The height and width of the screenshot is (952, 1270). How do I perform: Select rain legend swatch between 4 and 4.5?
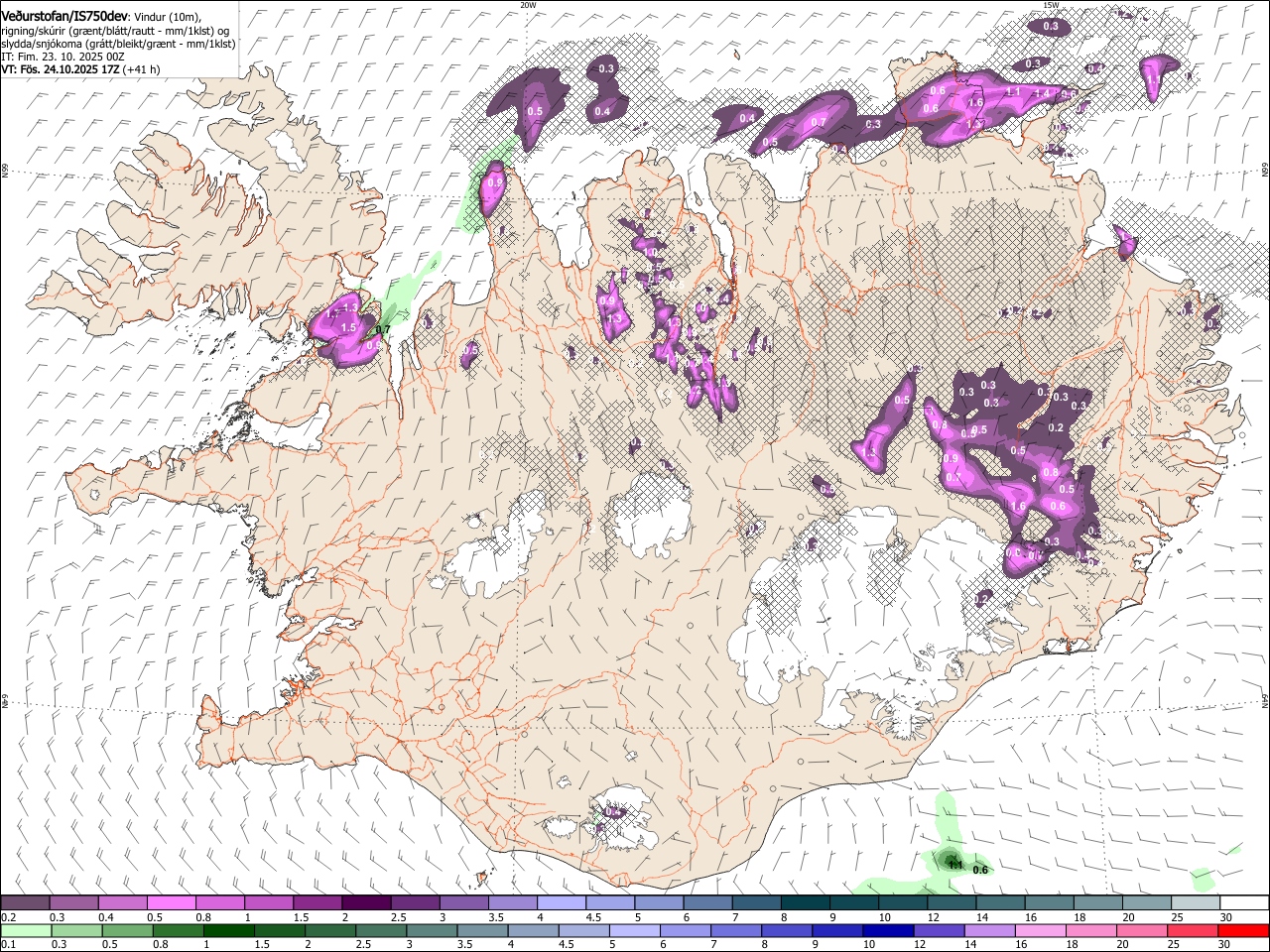[533, 930]
